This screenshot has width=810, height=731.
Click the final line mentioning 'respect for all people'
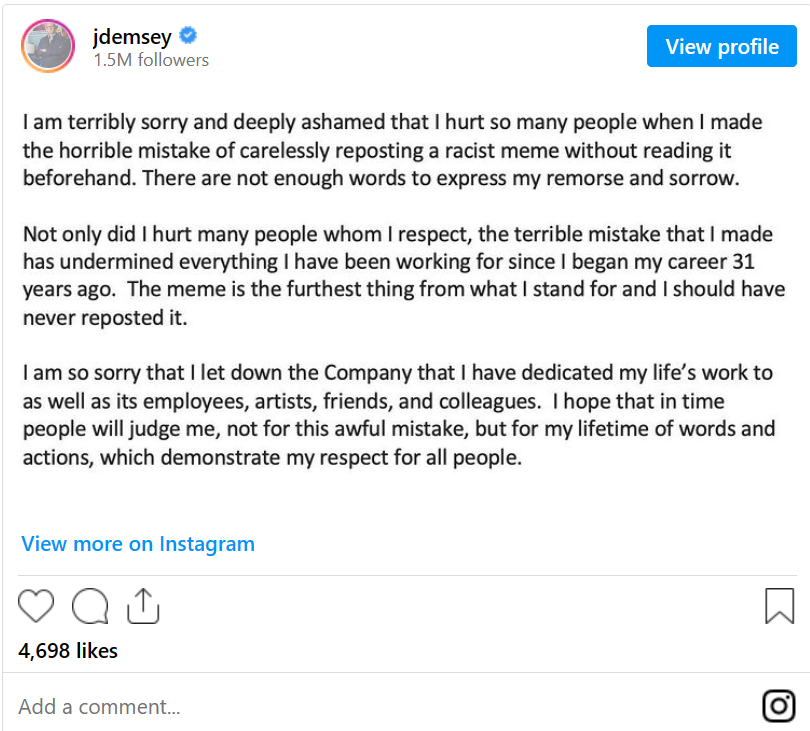click(272, 458)
